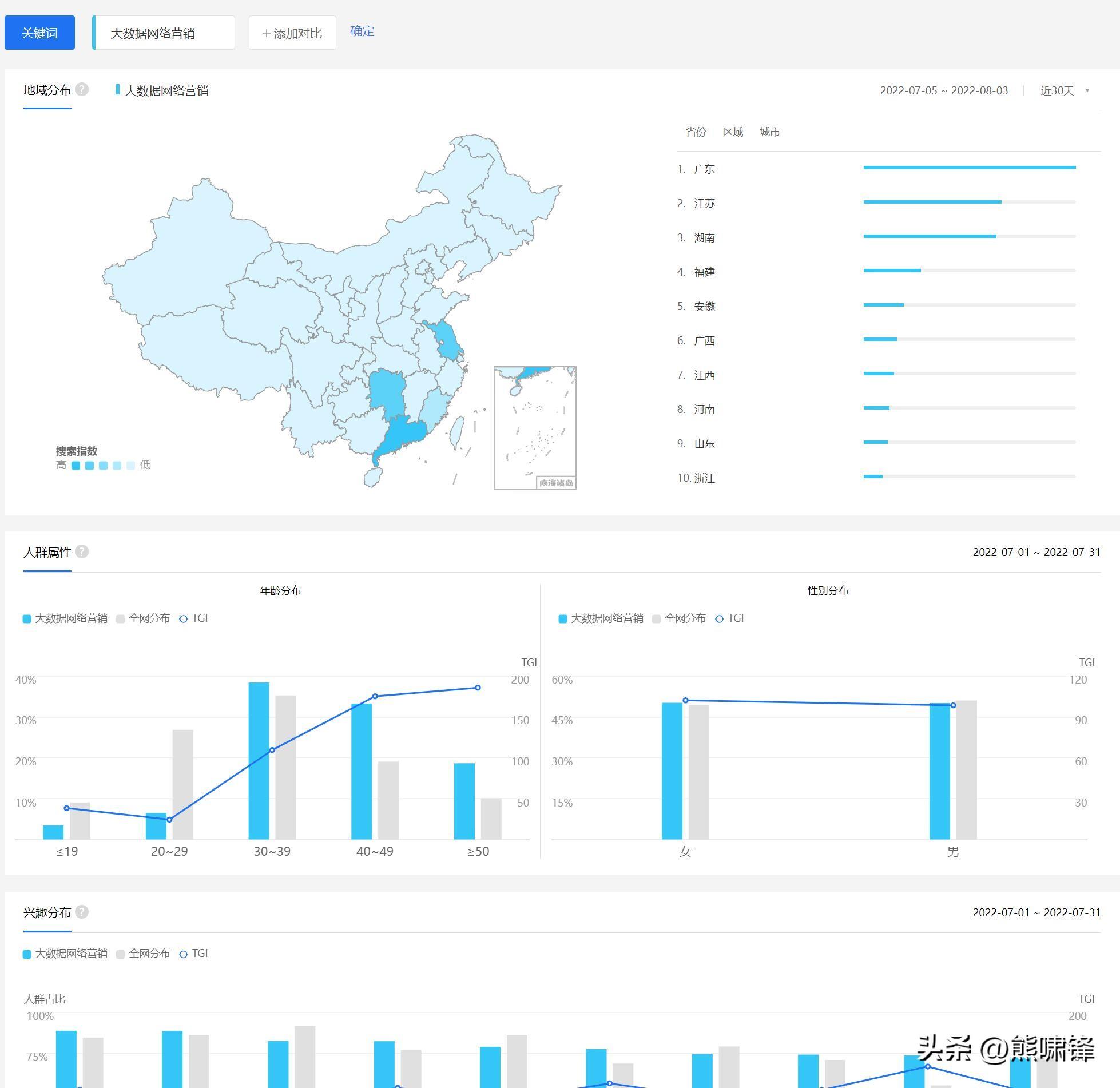Click the blue bar for age 40~49
The height and width of the screenshot is (1088, 1120).
(362, 772)
